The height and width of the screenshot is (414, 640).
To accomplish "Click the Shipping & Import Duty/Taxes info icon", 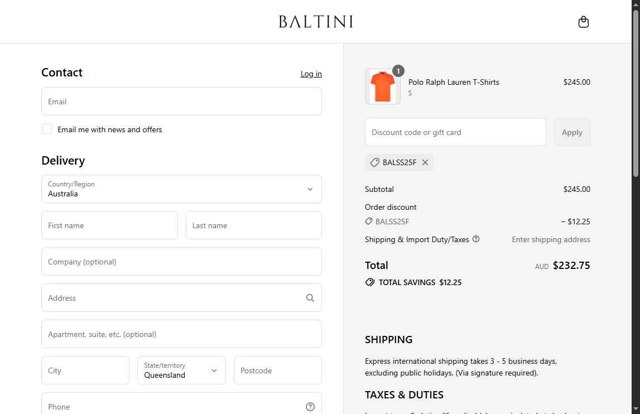I will 476,239.
